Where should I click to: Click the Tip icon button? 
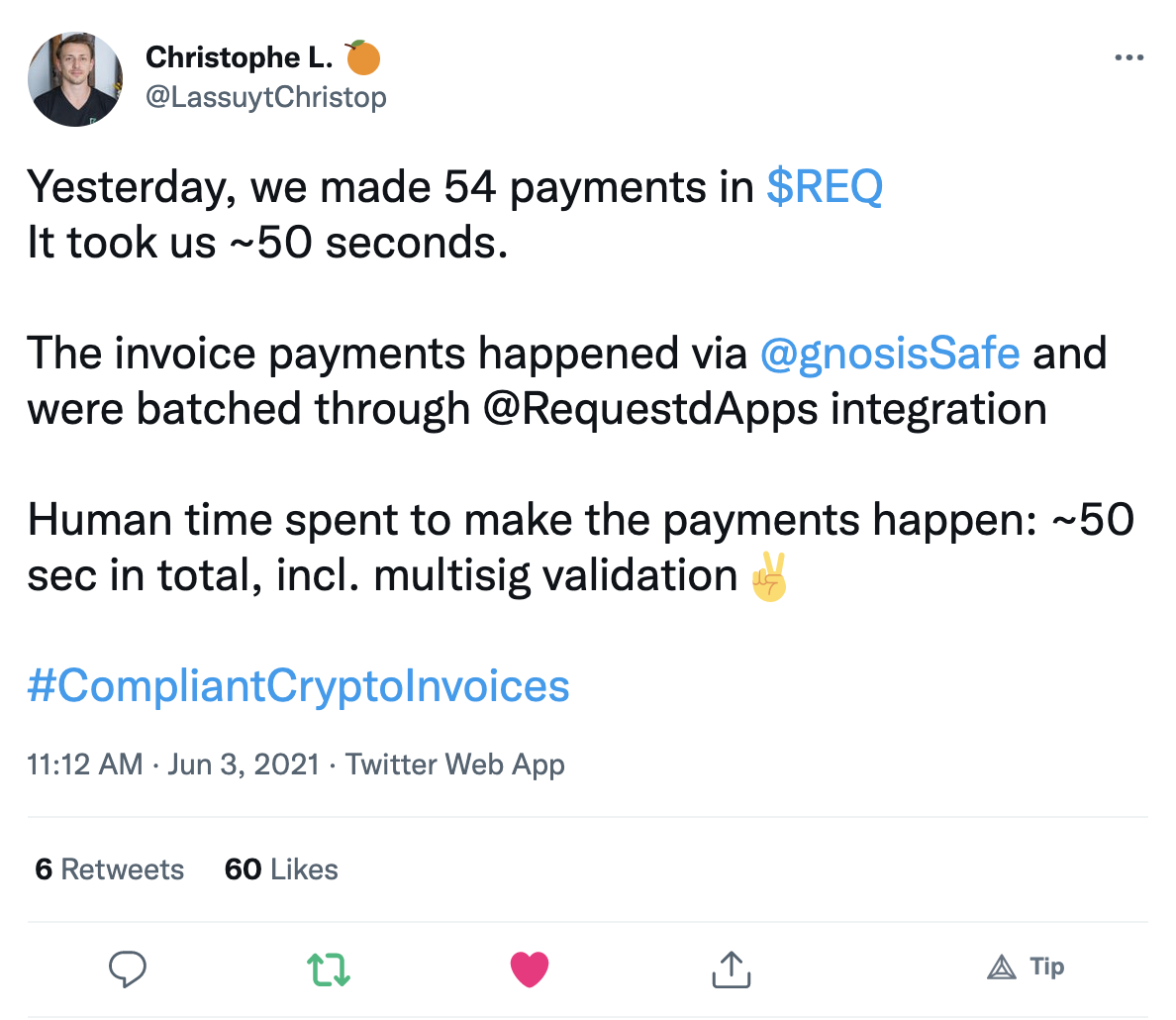pyautogui.click(x=1026, y=967)
